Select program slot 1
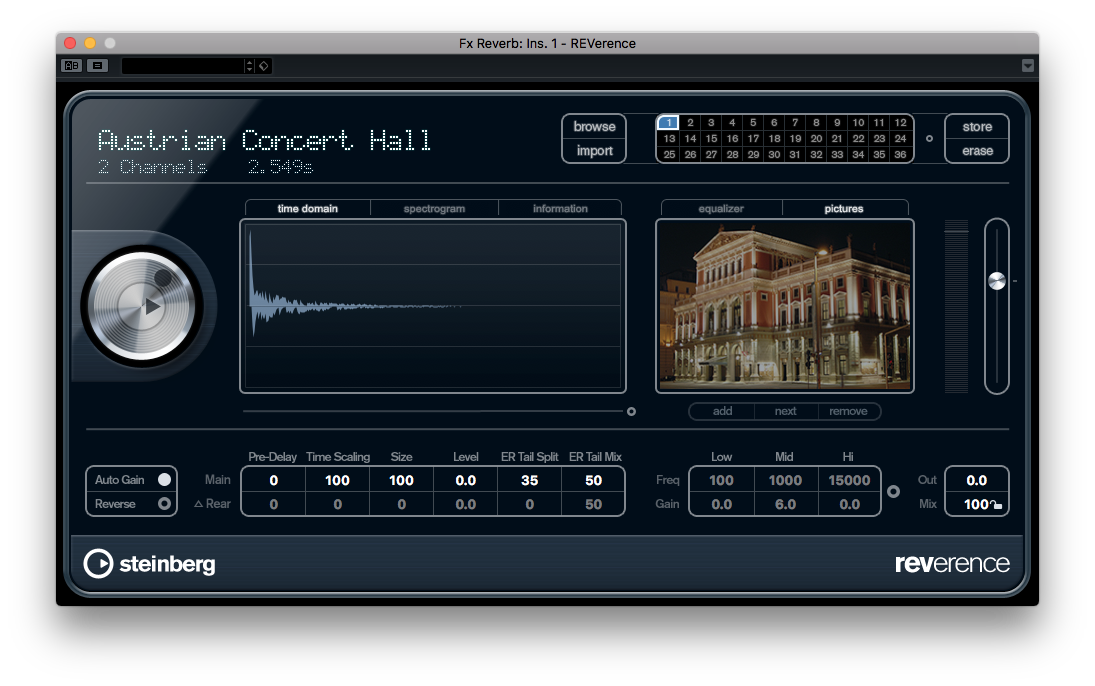Viewport: 1095px width, 686px height. (x=669, y=122)
